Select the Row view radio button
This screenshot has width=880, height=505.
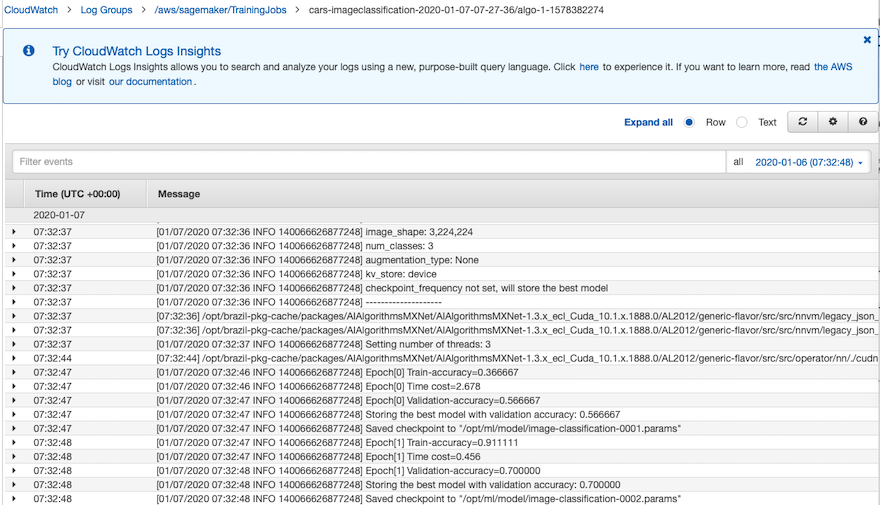689,122
